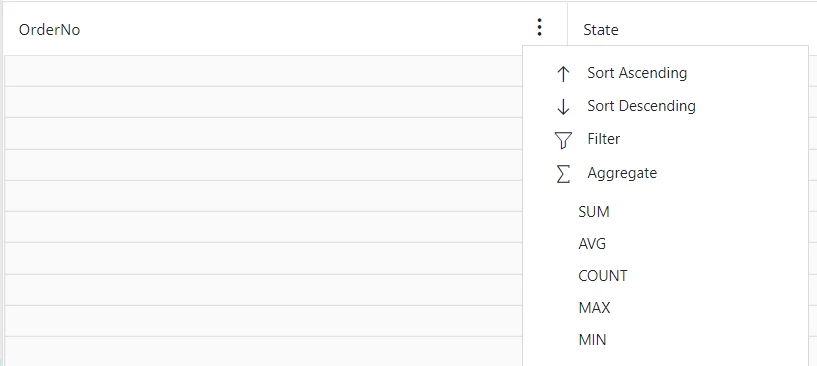Select the first empty row under OrderNo
This screenshot has width=817, height=366.
264,71
